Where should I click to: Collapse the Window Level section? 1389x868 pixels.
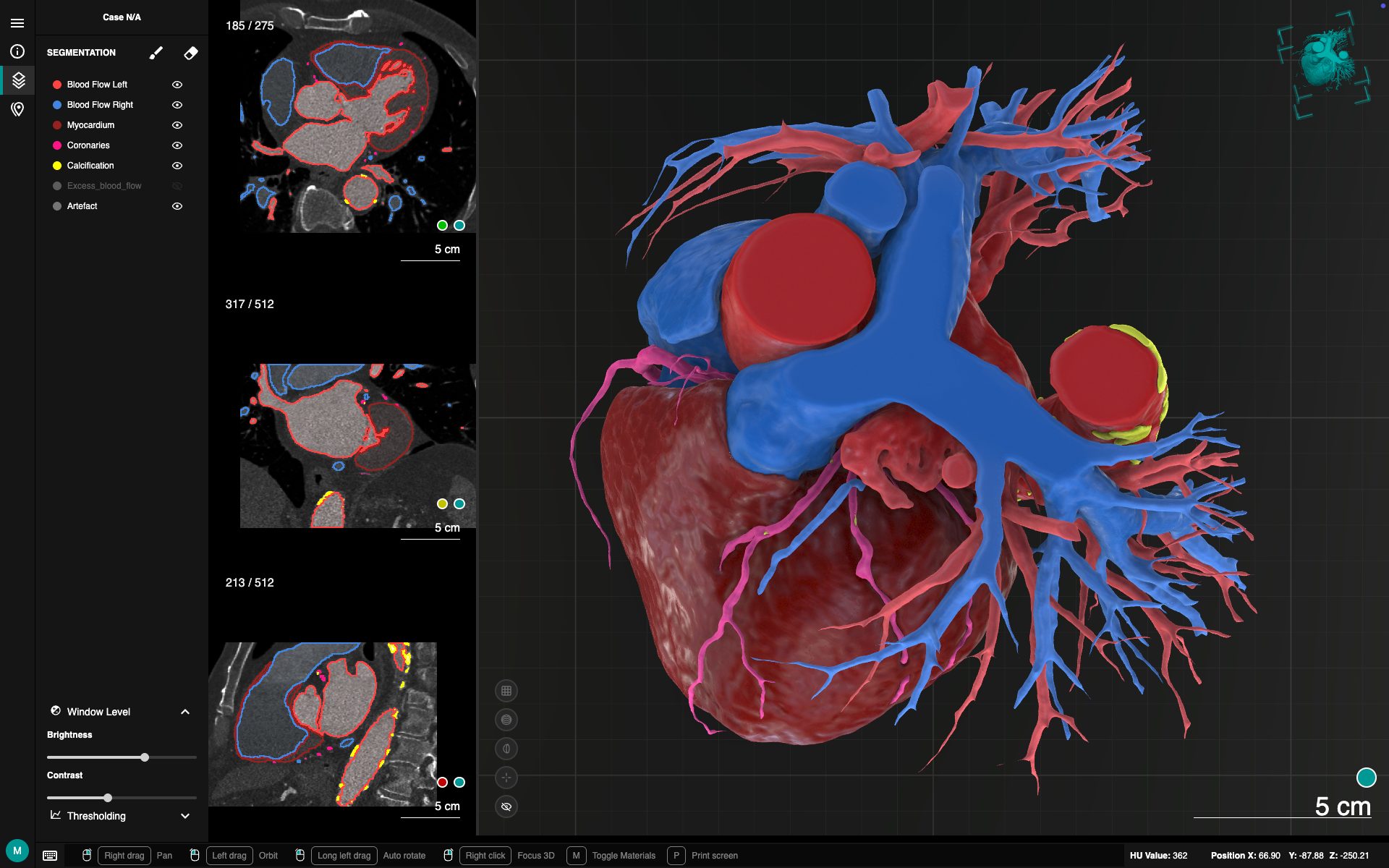(184, 712)
